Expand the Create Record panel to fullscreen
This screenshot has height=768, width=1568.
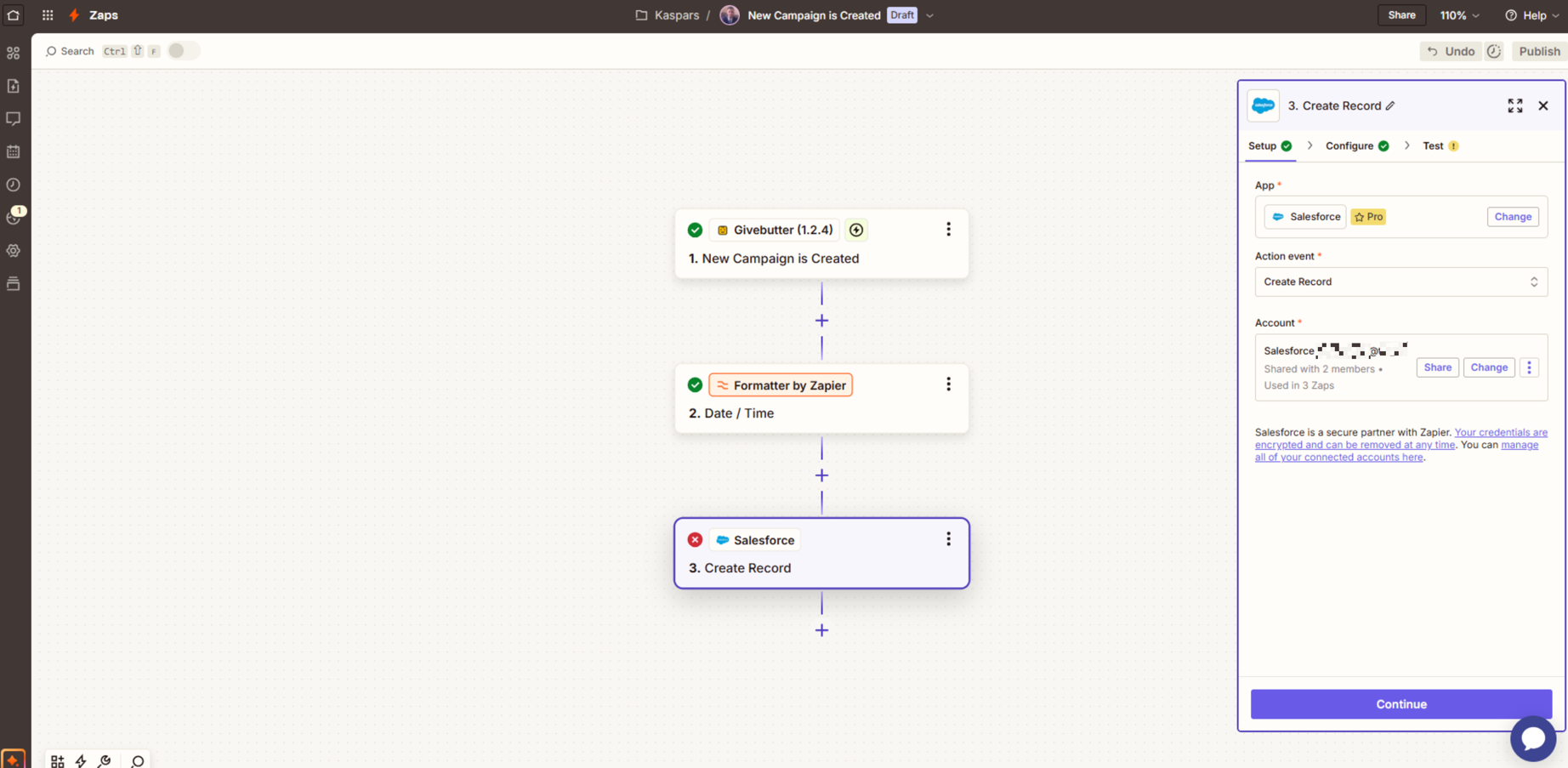(1514, 105)
